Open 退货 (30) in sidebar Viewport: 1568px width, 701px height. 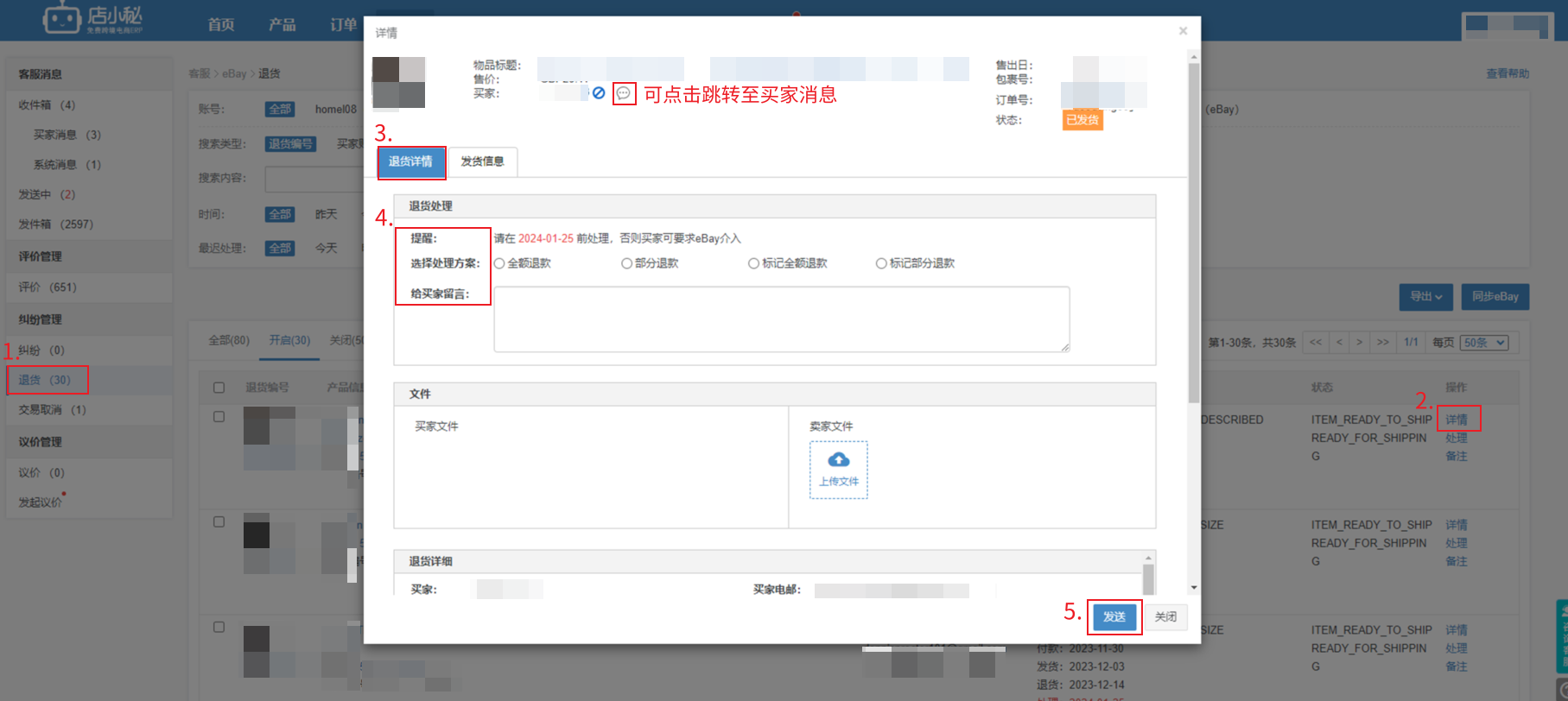click(45, 380)
